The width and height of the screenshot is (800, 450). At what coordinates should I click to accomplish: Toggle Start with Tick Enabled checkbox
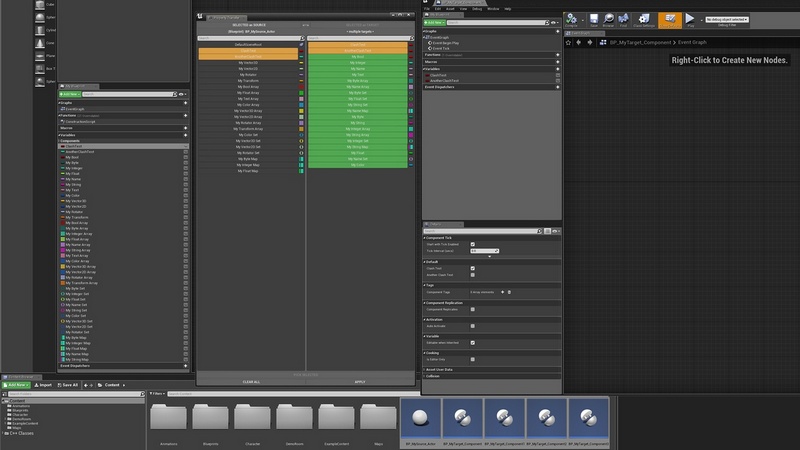(x=472, y=244)
